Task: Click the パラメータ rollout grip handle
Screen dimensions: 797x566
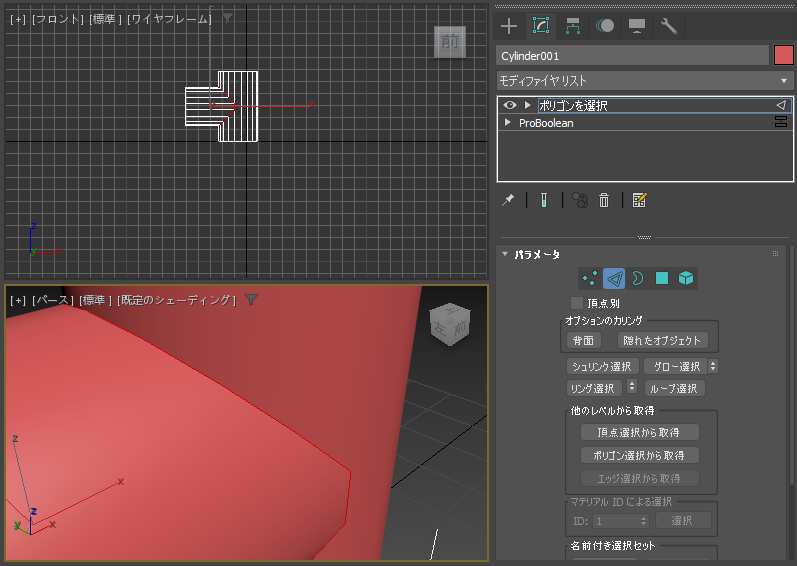Action: [775, 254]
